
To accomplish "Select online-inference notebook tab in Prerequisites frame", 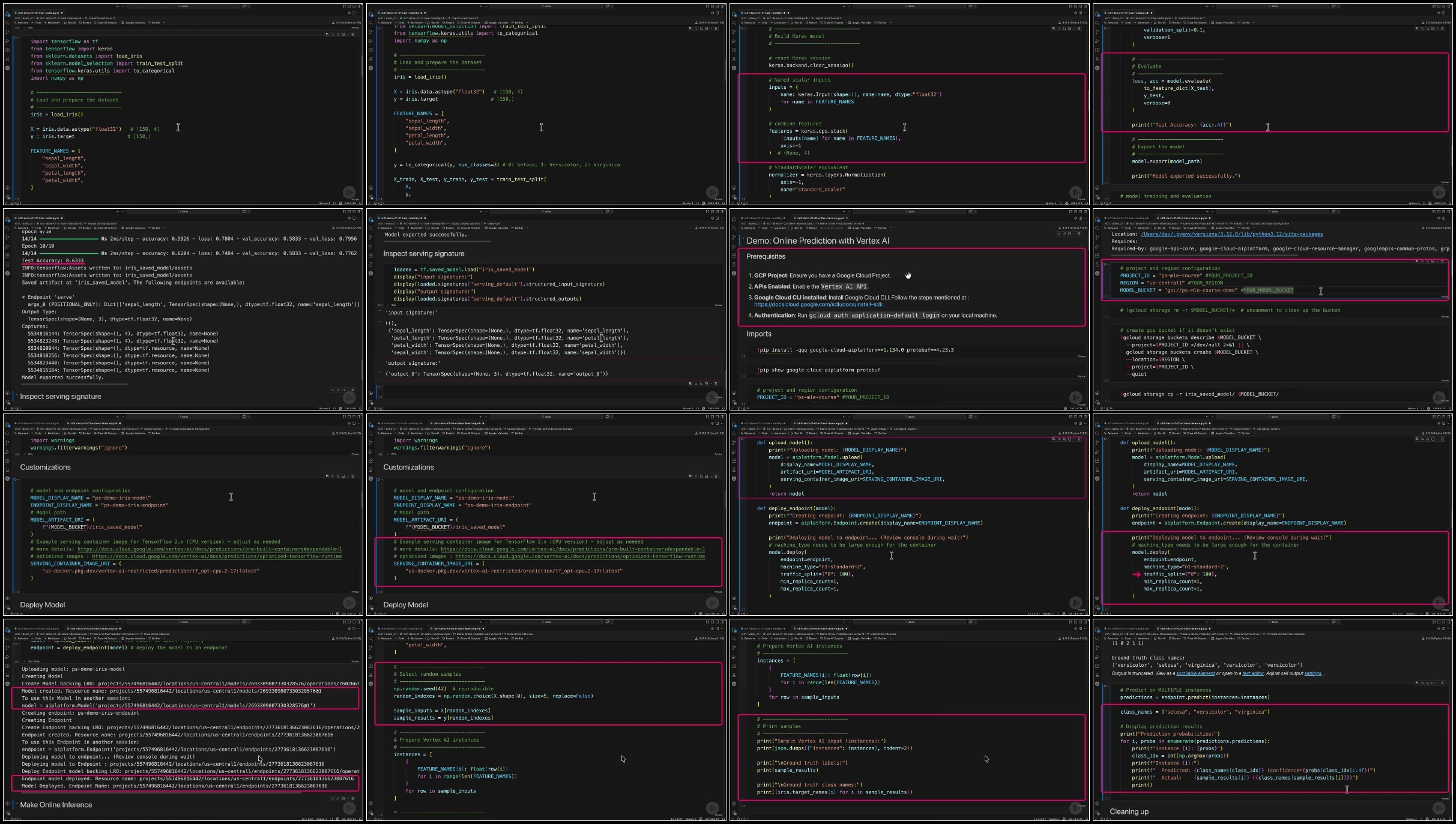I will 820,218.
